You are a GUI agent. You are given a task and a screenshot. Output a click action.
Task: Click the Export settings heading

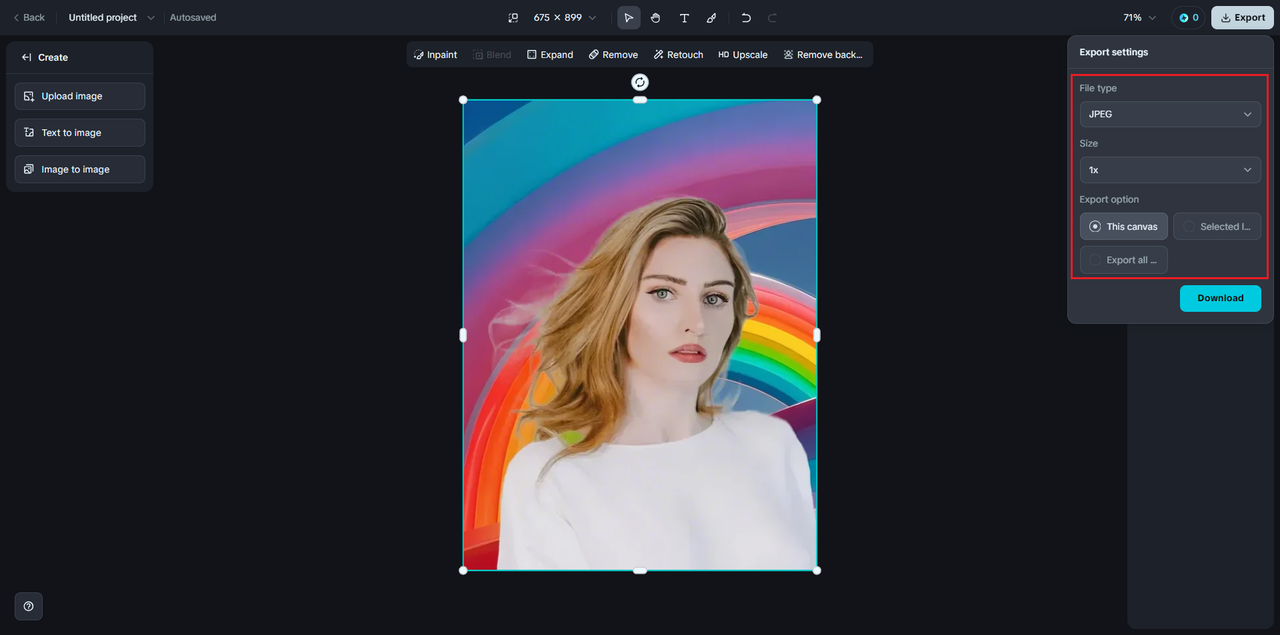pyautogui.click(x=1114, y=52)
